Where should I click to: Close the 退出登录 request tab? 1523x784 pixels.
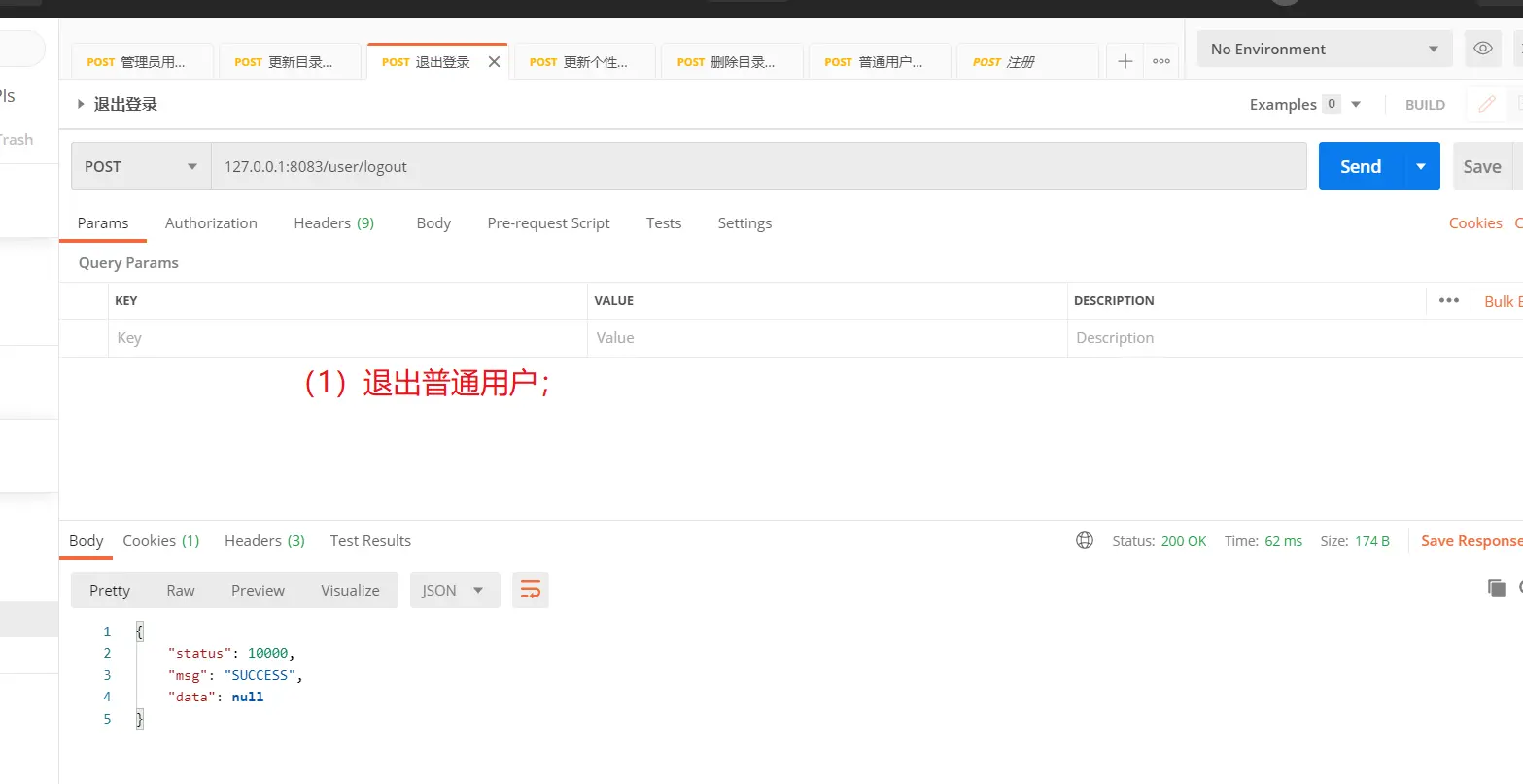pos(494,61)
